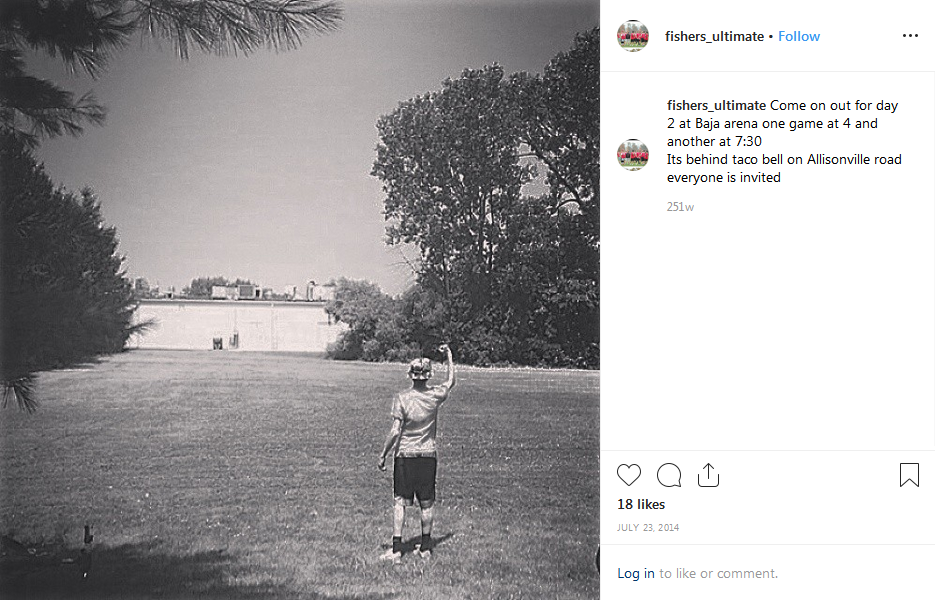The height and width of the screenshot is (600, 935).
Task: Click the Log in link
Action: coord(636,573)
